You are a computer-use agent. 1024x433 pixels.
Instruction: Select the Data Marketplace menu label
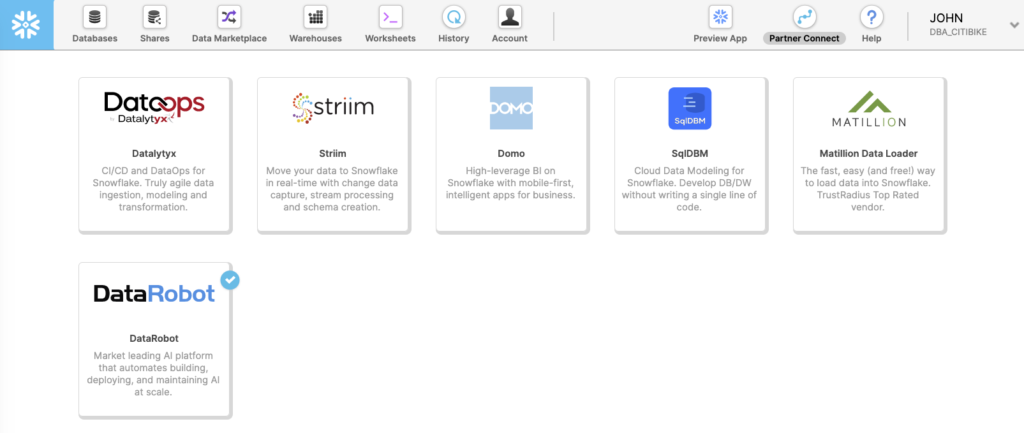229,39
